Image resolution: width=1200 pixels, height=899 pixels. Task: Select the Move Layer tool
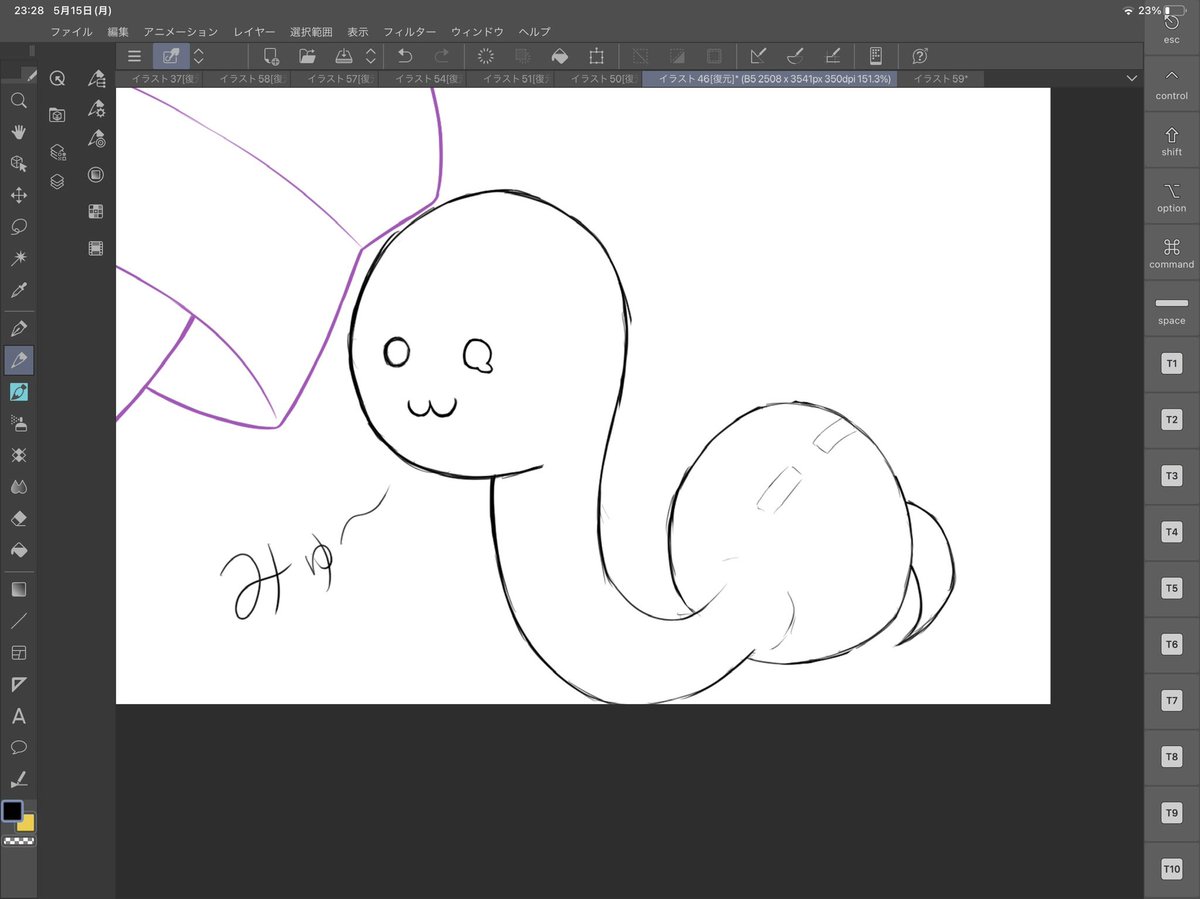tap(18, 195)
